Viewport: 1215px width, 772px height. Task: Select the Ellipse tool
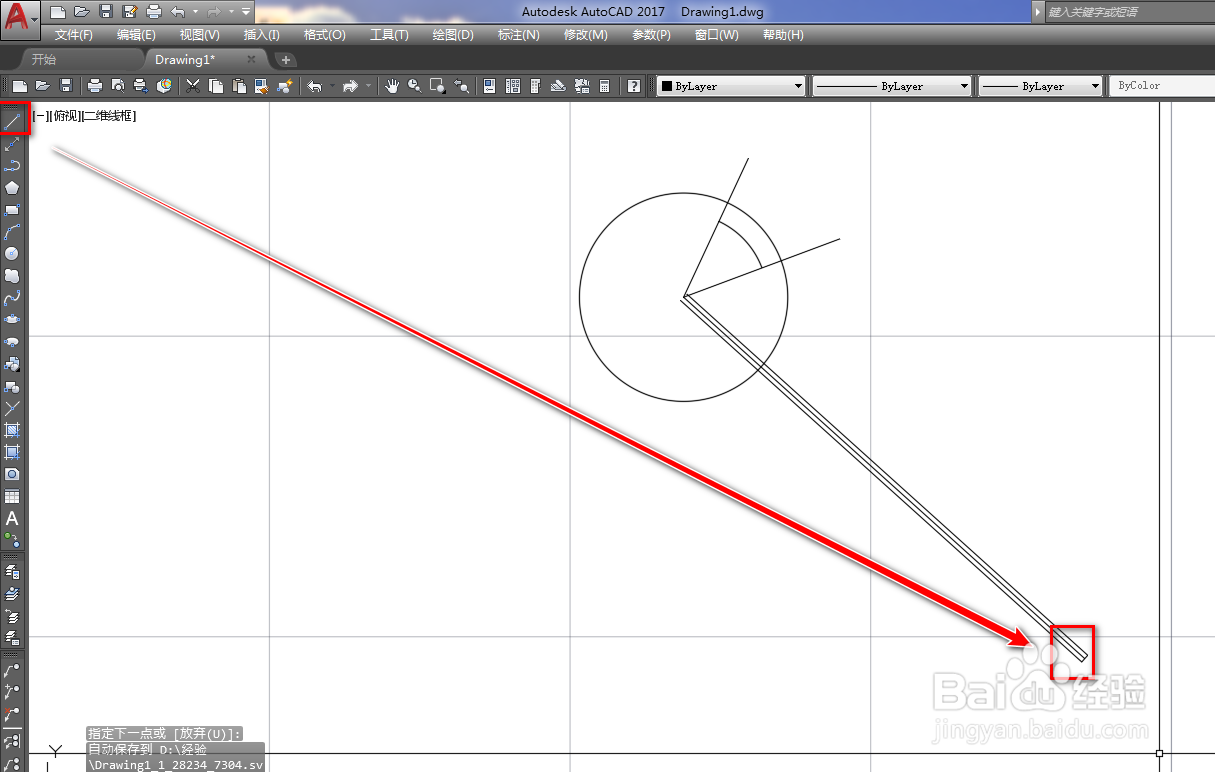click(13, 320)
